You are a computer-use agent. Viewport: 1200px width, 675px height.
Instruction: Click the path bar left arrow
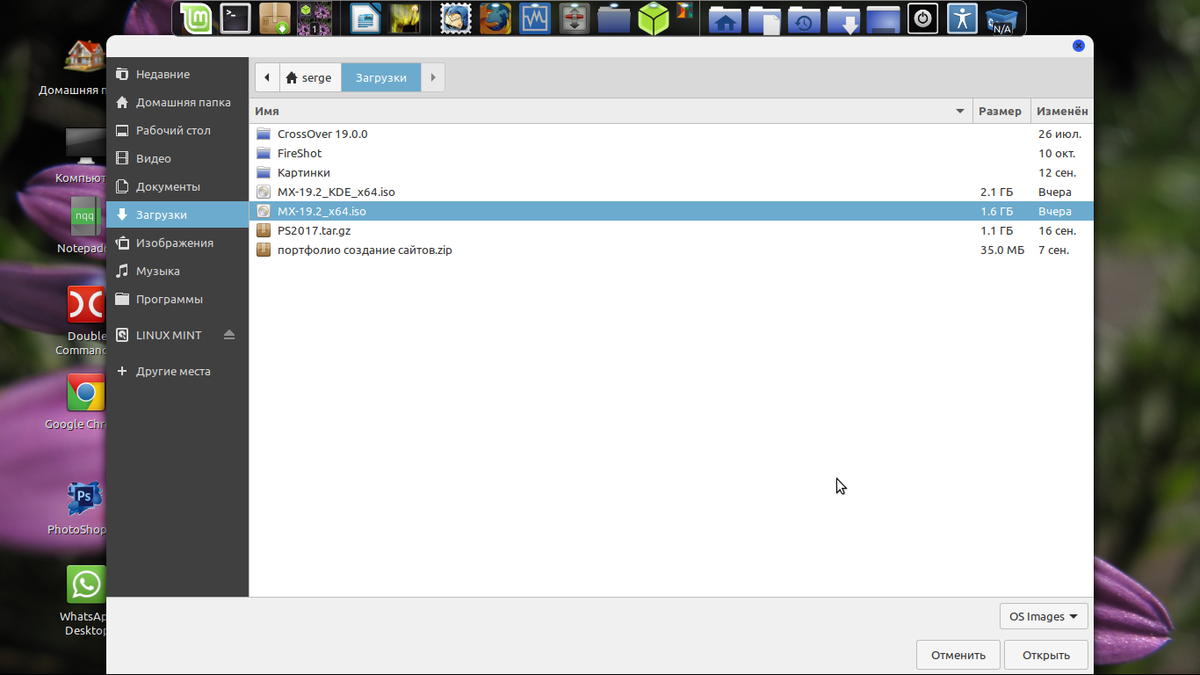267,77
